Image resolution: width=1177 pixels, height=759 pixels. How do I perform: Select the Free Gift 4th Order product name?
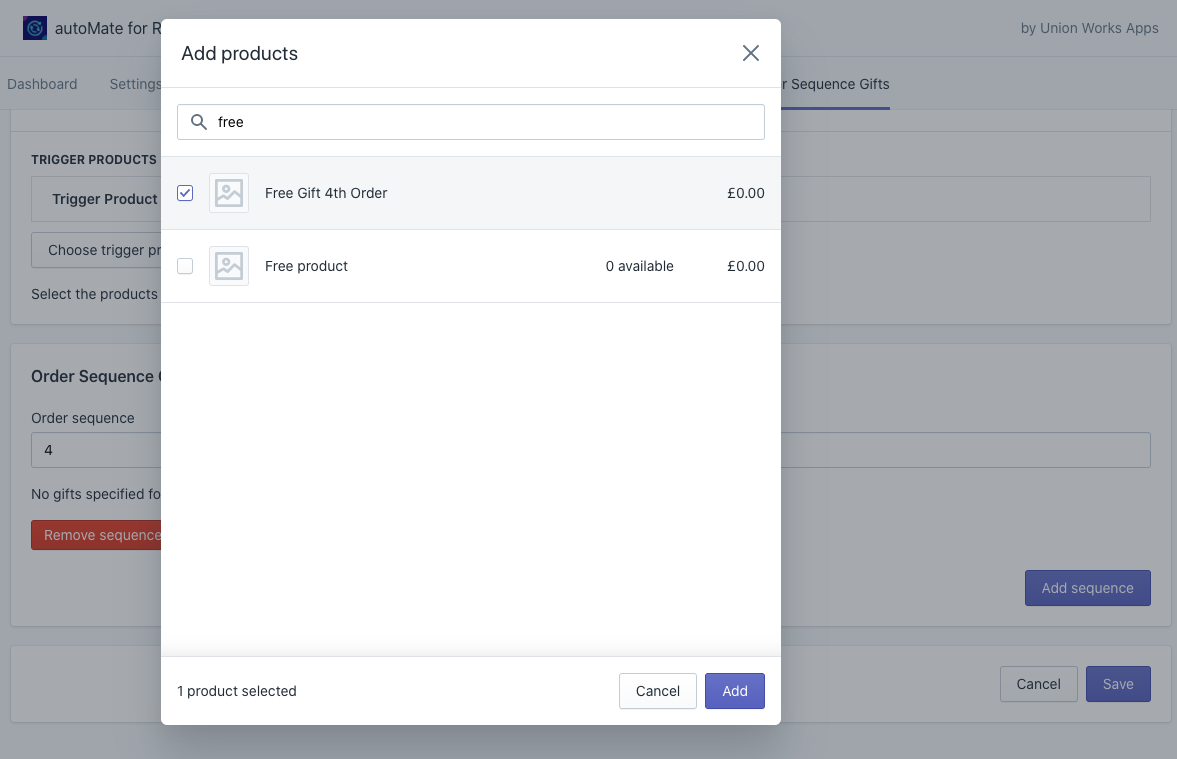(x=326, y=193)
